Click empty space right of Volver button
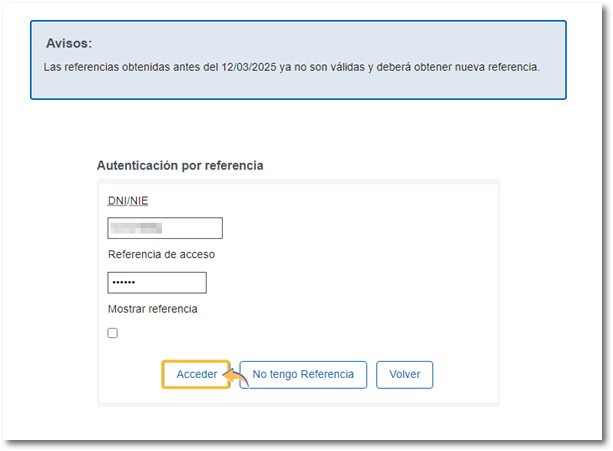The height and width of the screenshot is (451, 613). tap(464, 374)
